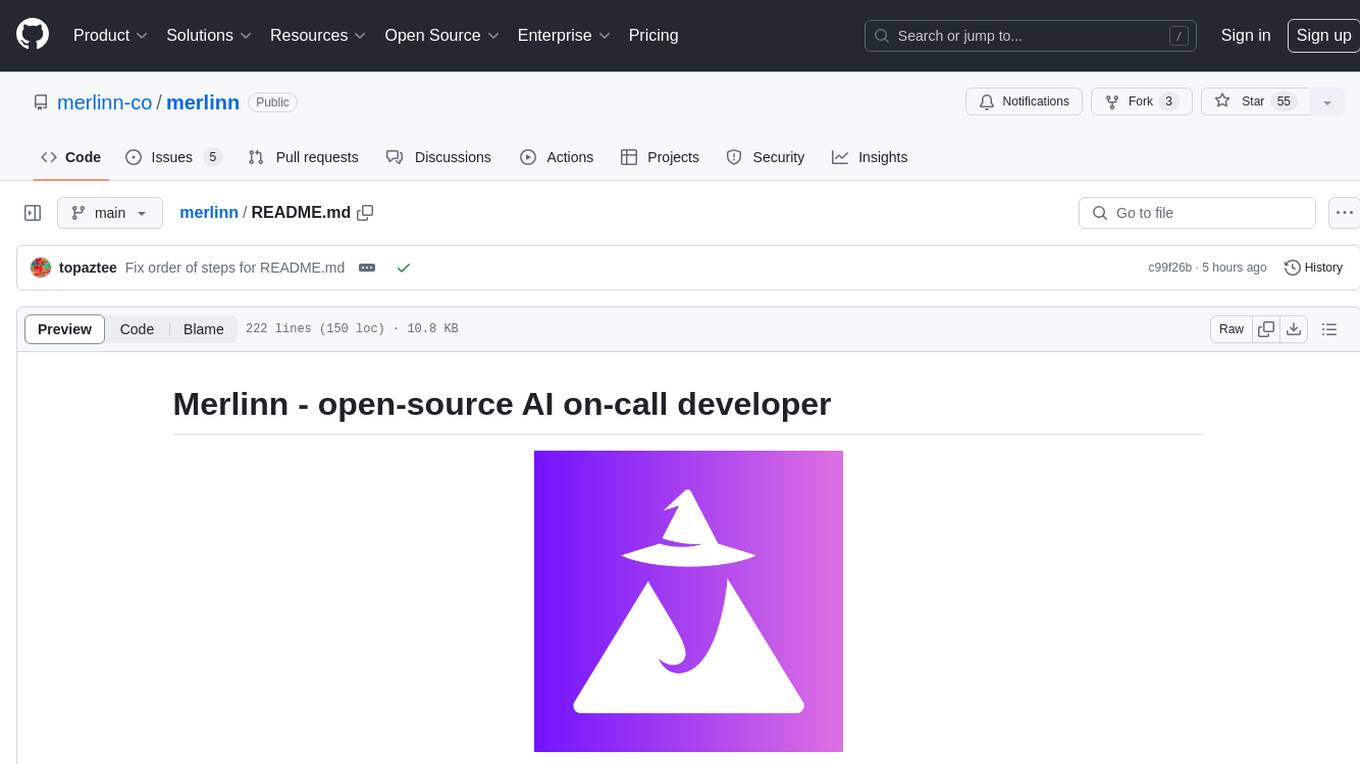Open the Raw file view
This screenshot has width=1360, height=764.
1231,329
